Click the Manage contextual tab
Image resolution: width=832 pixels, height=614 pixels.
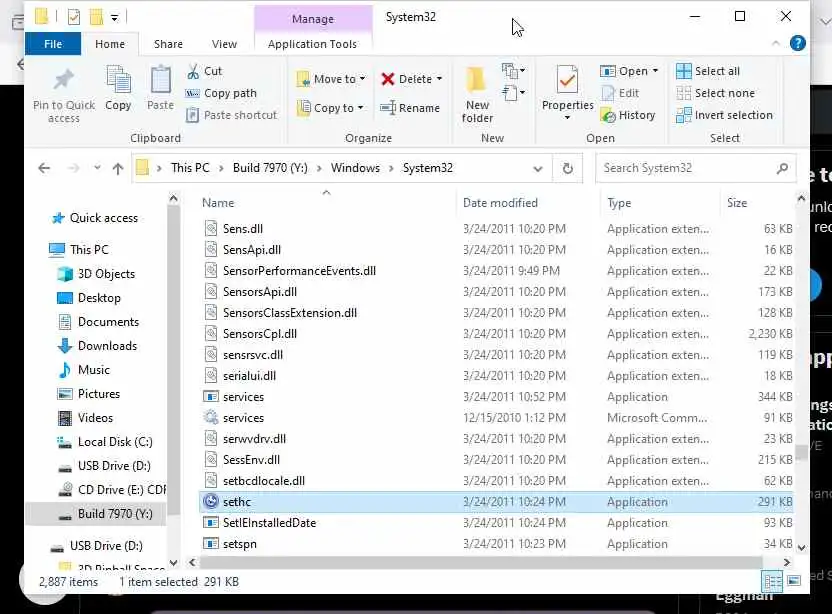313,19
